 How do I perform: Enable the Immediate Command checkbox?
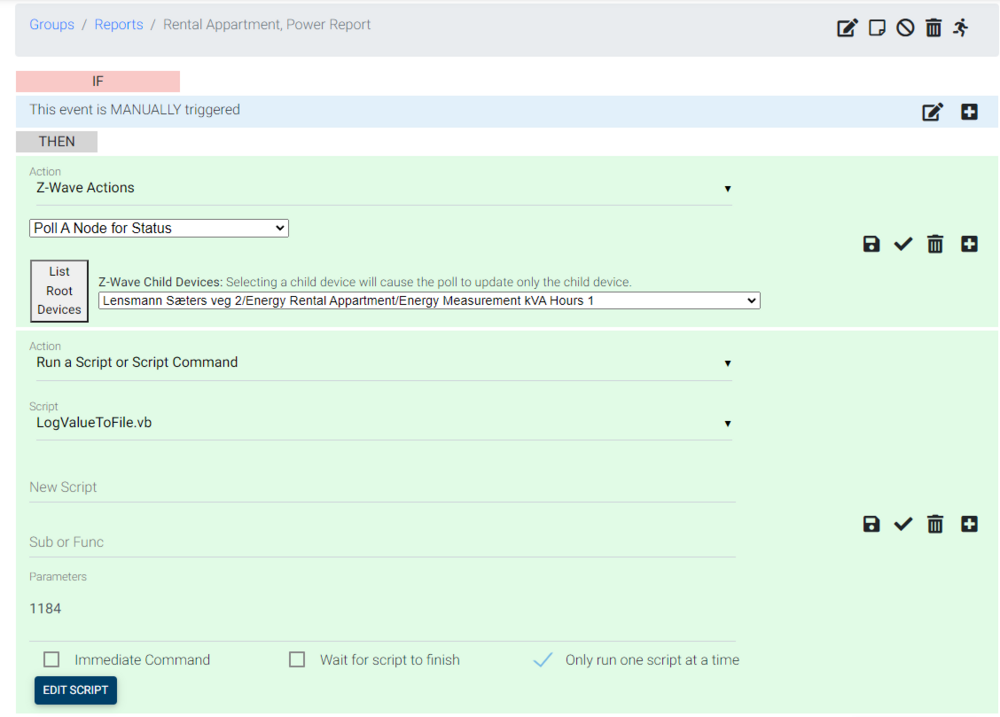52,660
